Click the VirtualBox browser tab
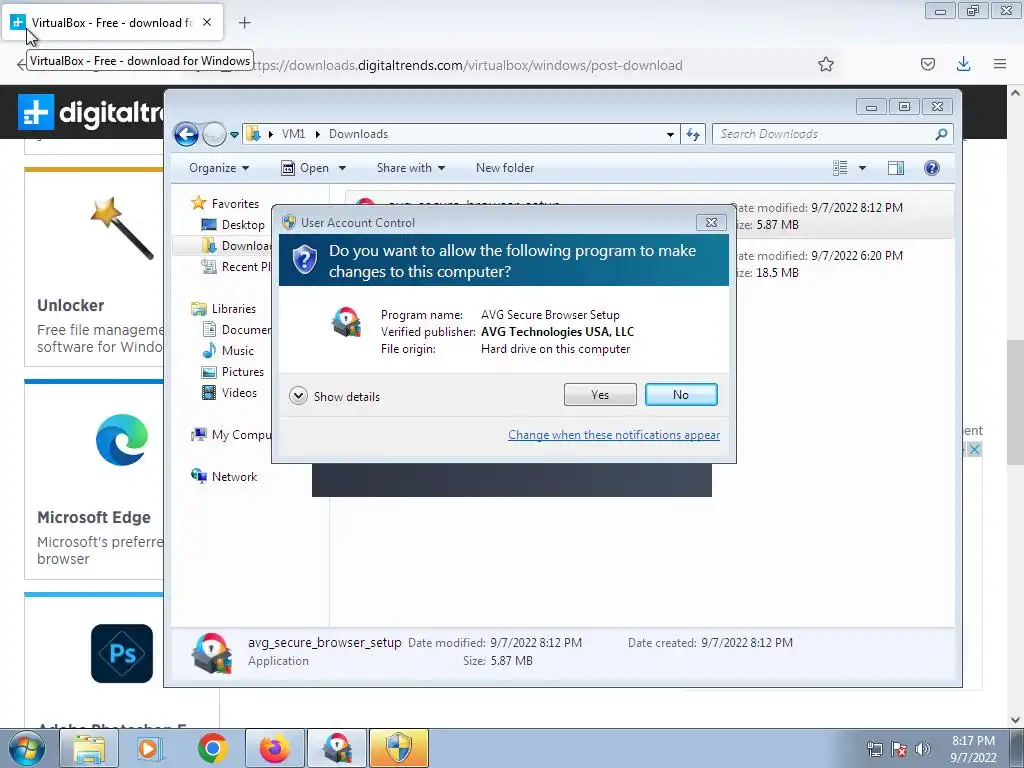The image size is (1024, 768). pos(111,22)
